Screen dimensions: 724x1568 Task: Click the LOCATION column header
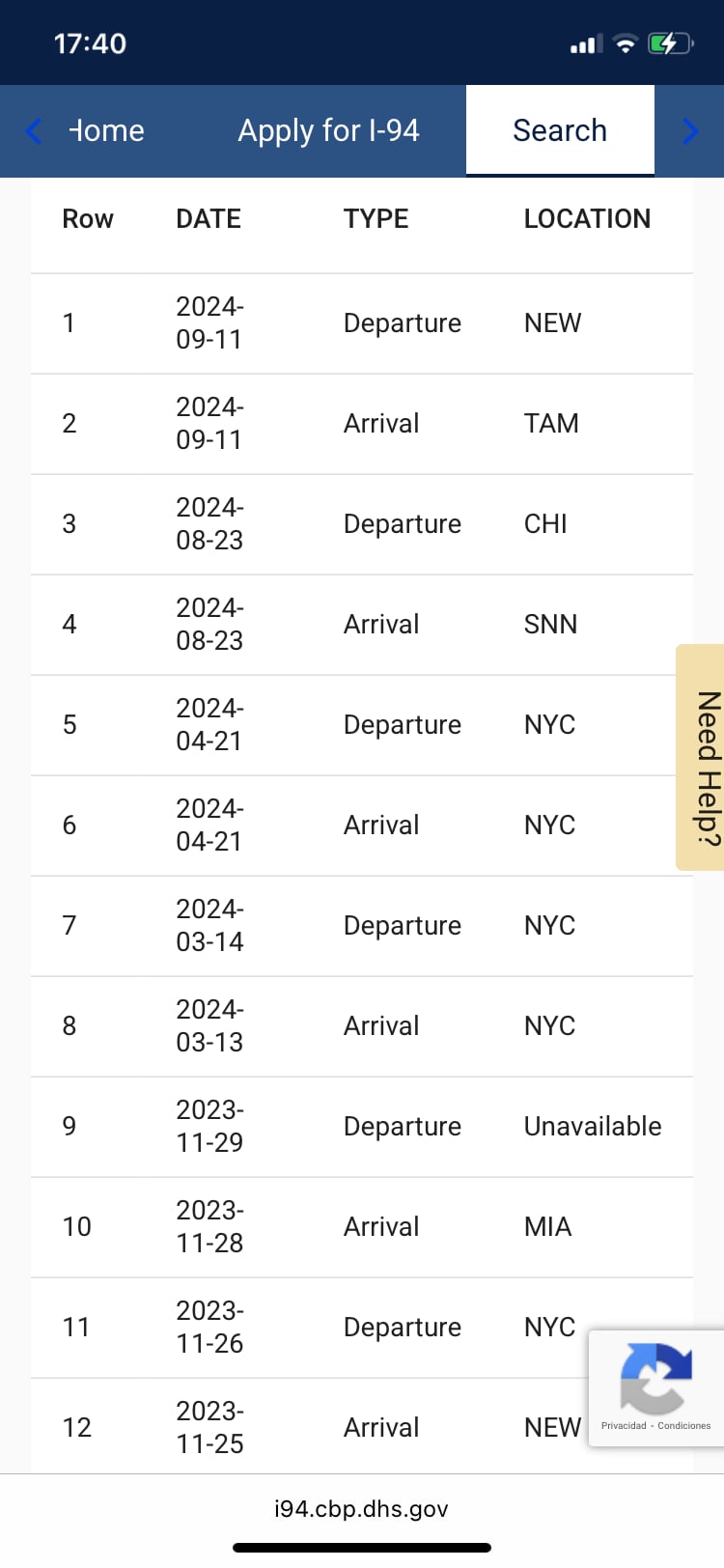[x=587, y=218]
